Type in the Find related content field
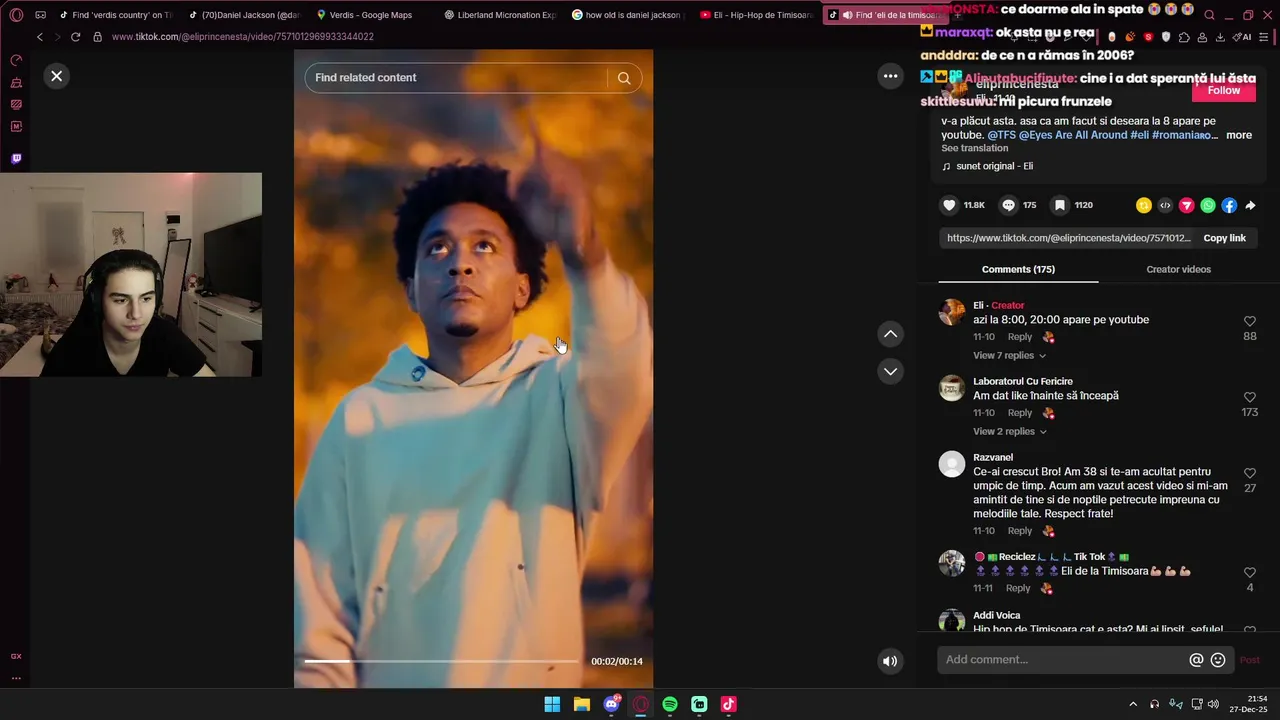The width and height of the screenshot is (1280, 720). point(455,78)
